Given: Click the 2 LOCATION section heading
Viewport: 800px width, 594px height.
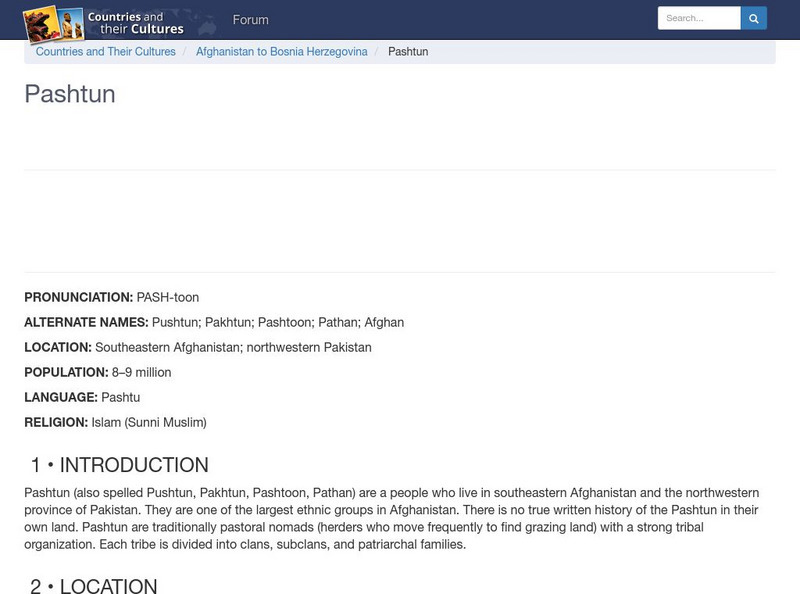Looking at the screenshot, I should pos(96,585).
